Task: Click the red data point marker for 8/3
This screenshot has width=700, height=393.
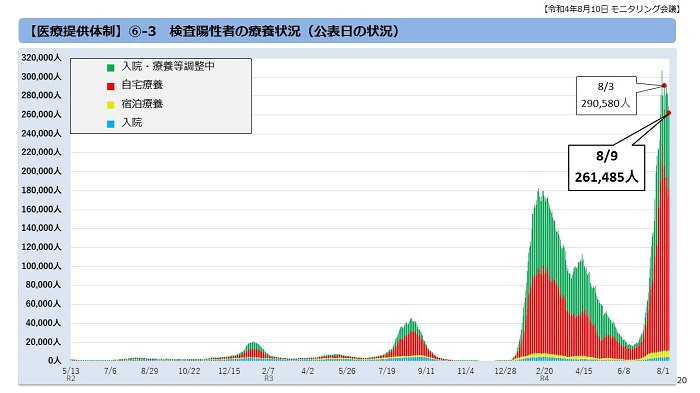Action: point(664,85)
